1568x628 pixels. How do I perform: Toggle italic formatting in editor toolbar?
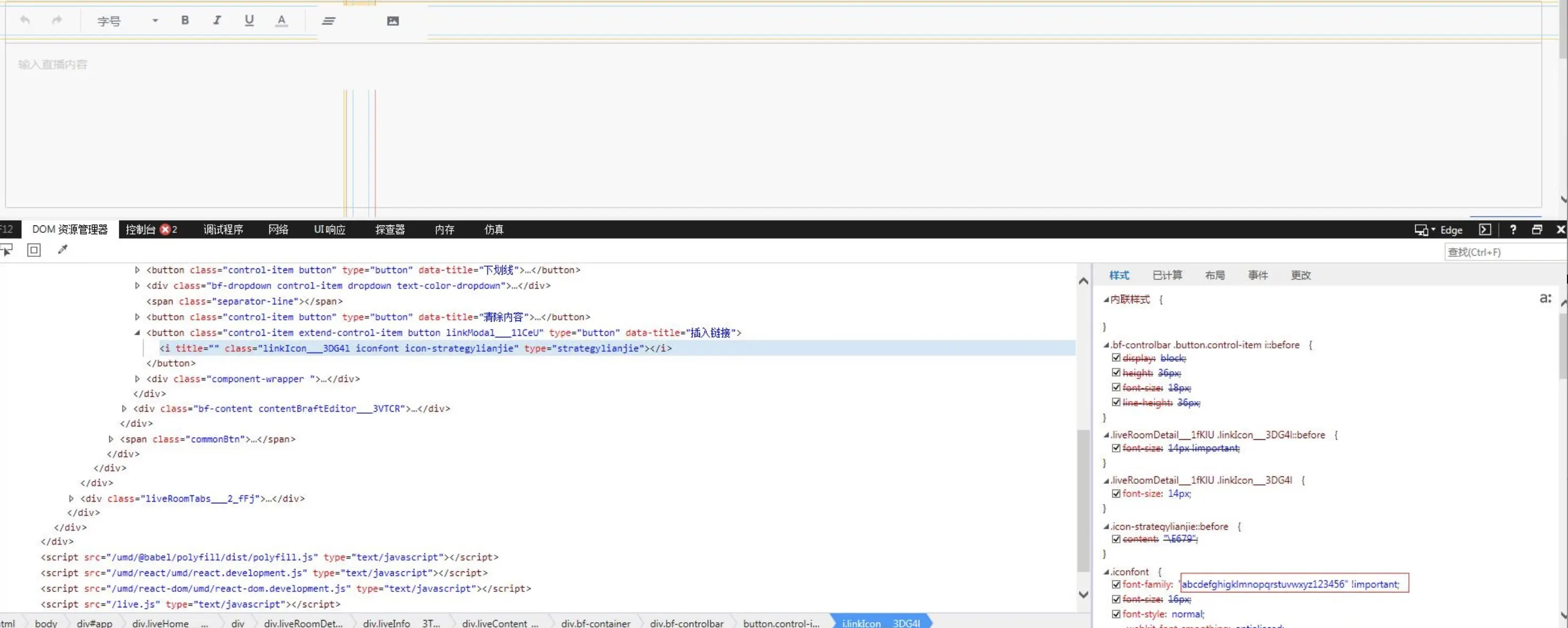coord(217,21)
